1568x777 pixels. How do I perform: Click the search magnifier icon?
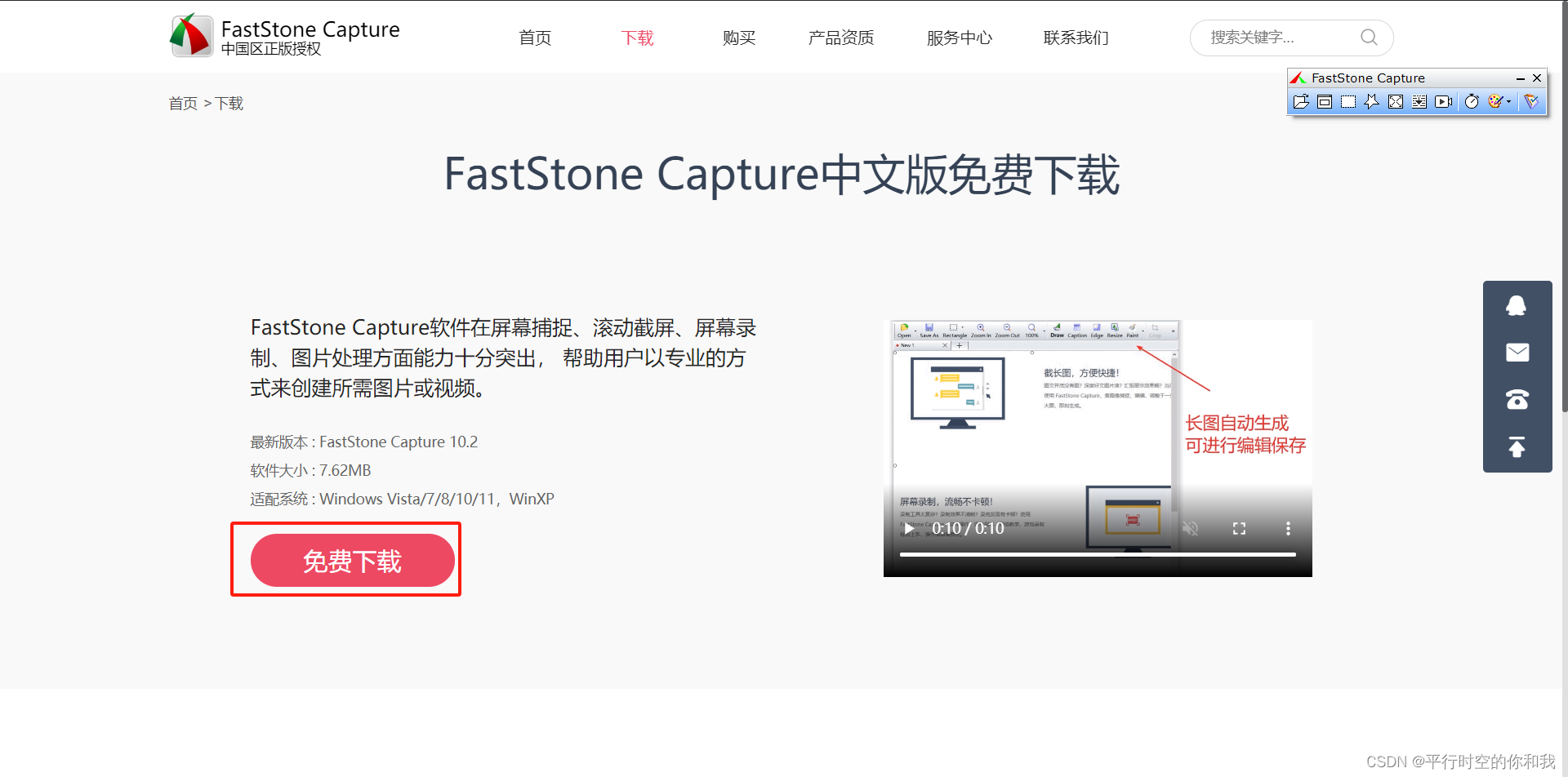coord(1369,38)
